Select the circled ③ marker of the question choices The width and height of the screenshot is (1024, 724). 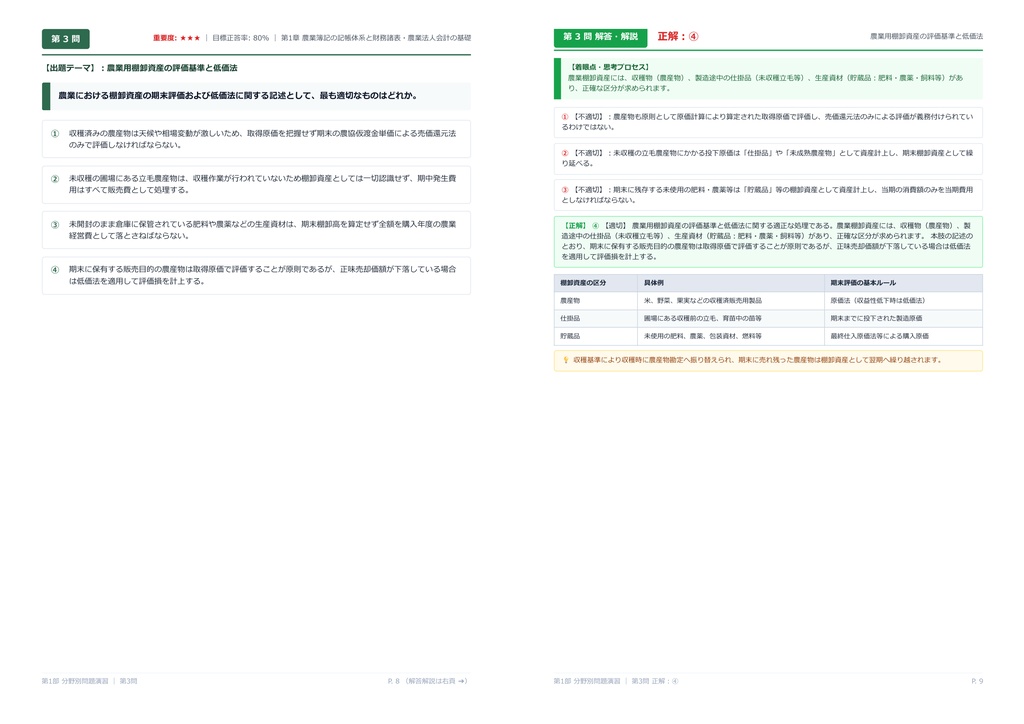pyautogui.click(x=55, y=225)
